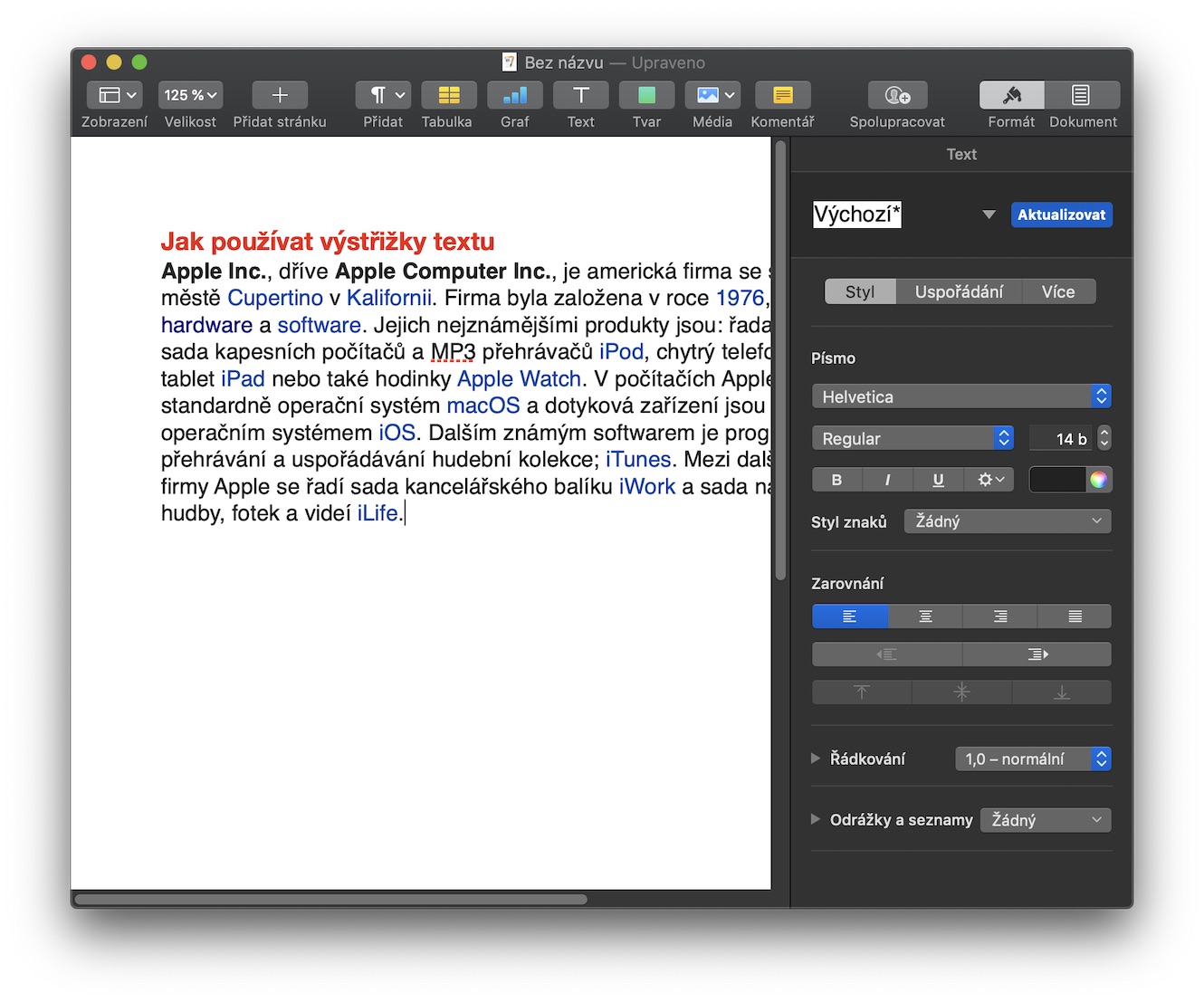Click the Spolupracovat collaborate icon

(x=897, y=95)
